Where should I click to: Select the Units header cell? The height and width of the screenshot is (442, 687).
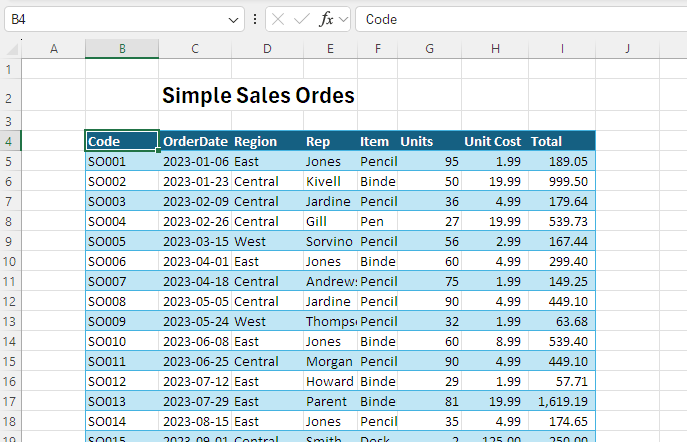click(x=429, y=141)
